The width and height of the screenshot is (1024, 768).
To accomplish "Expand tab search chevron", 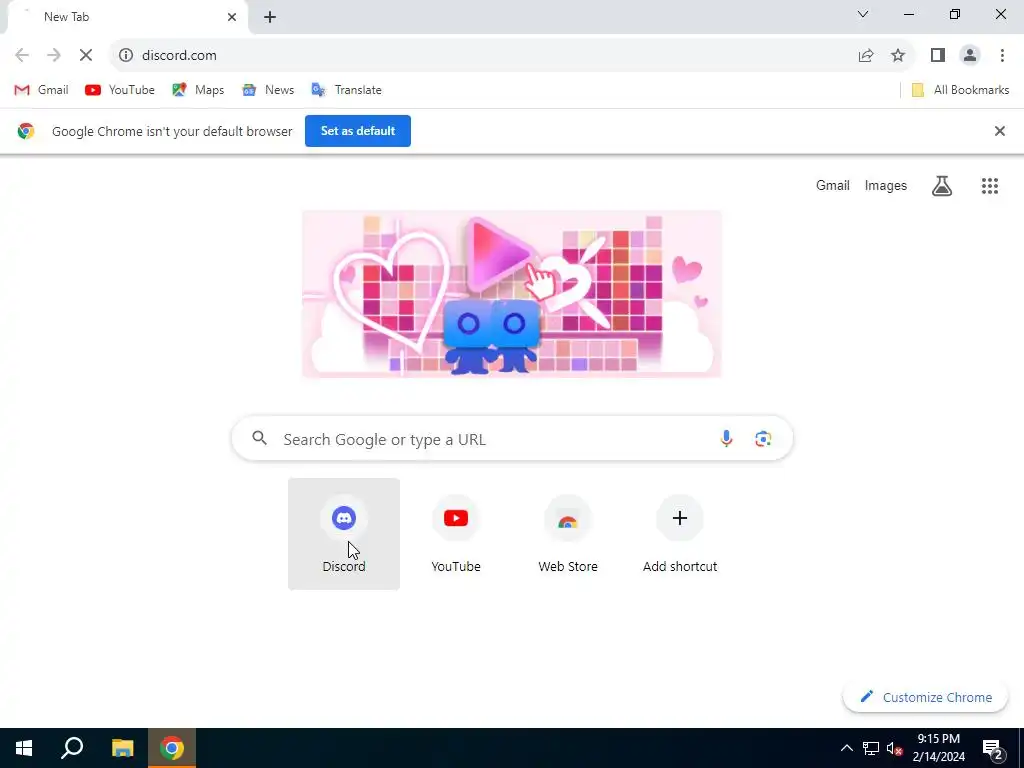I will 863,14.
